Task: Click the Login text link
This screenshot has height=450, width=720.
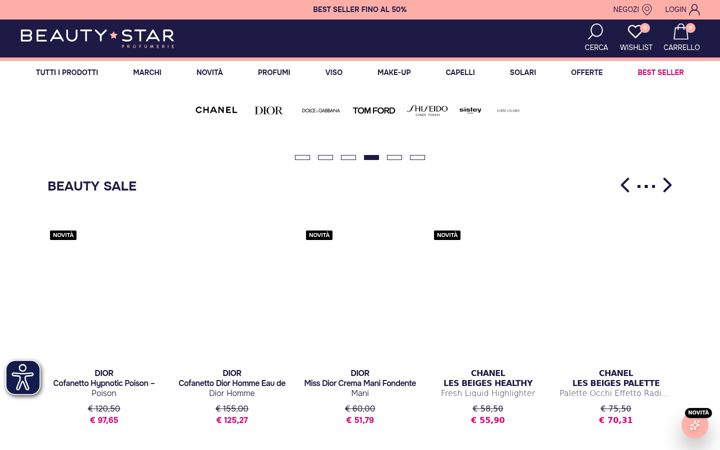Action: (675, 9)
